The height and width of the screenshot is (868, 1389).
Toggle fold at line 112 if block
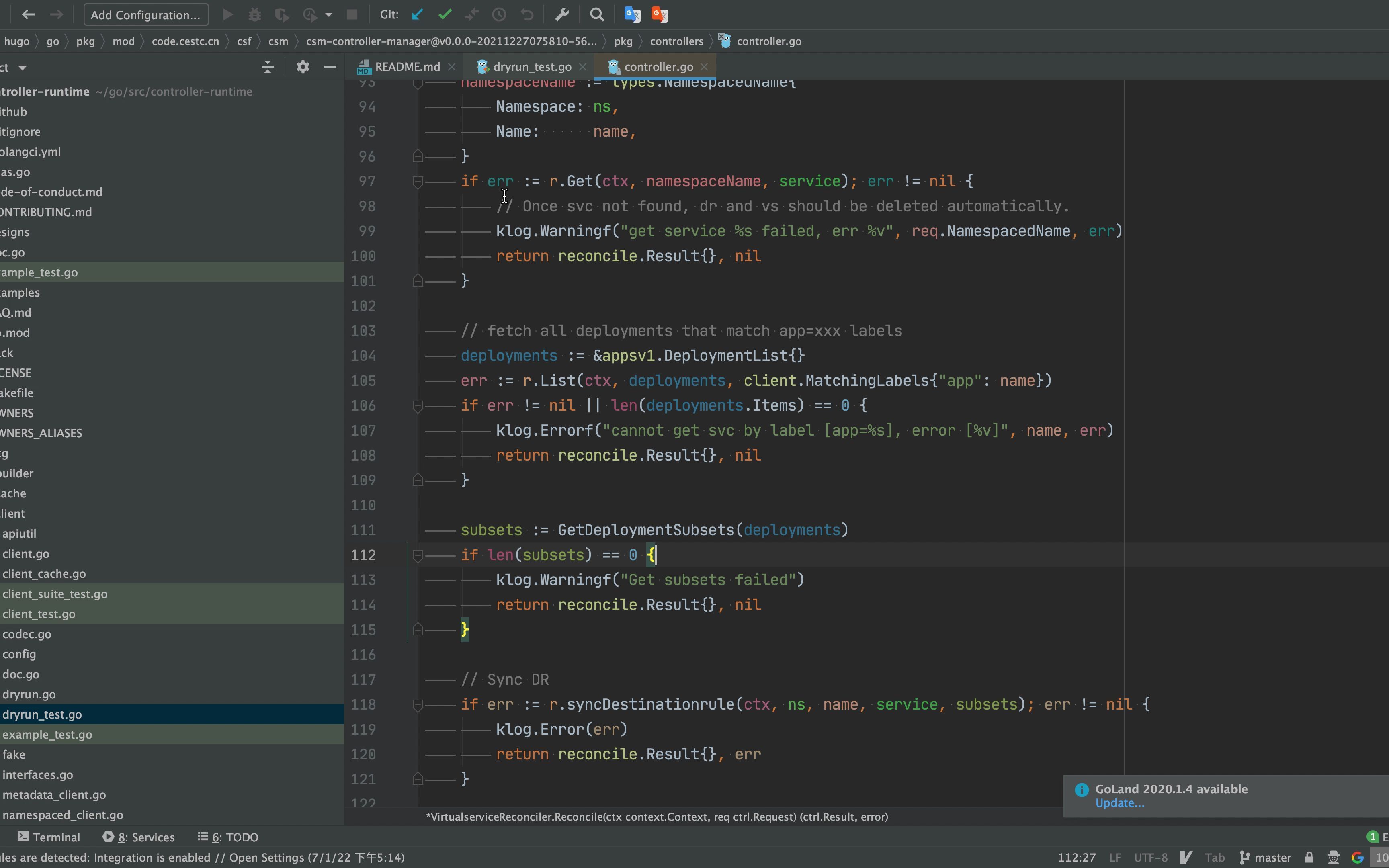pyautogui.click(x=418, y=555)
